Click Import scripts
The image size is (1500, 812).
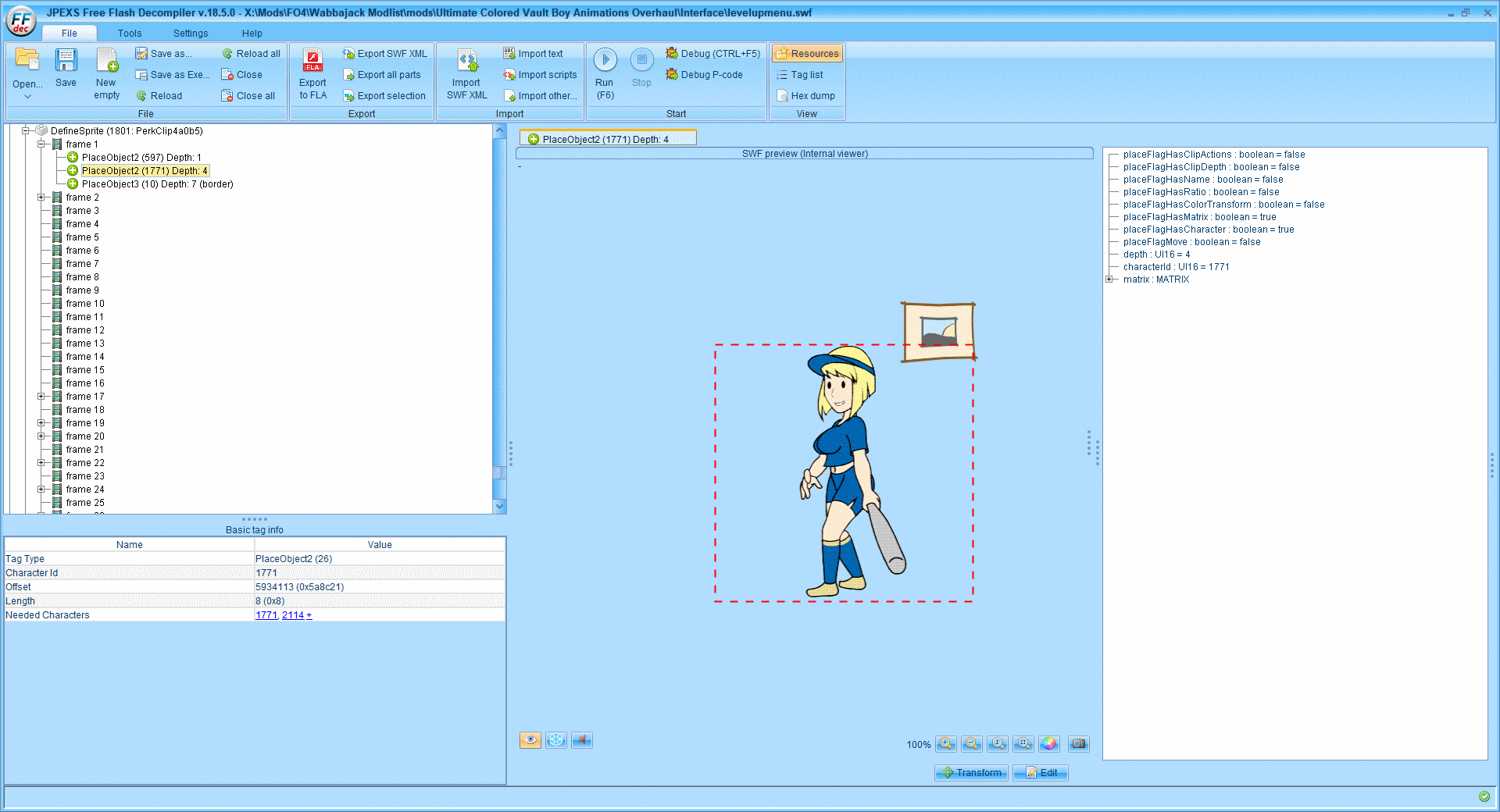tap(540, 75)
